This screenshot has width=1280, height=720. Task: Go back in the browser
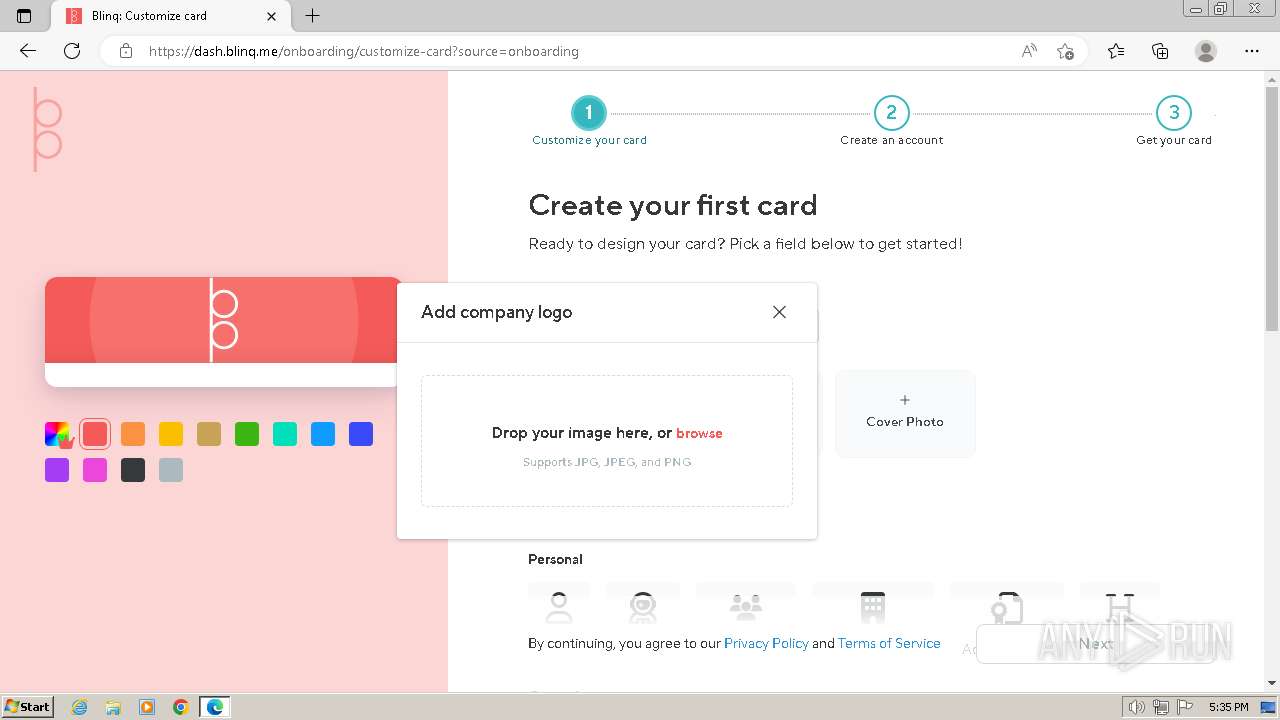(28, 51)
